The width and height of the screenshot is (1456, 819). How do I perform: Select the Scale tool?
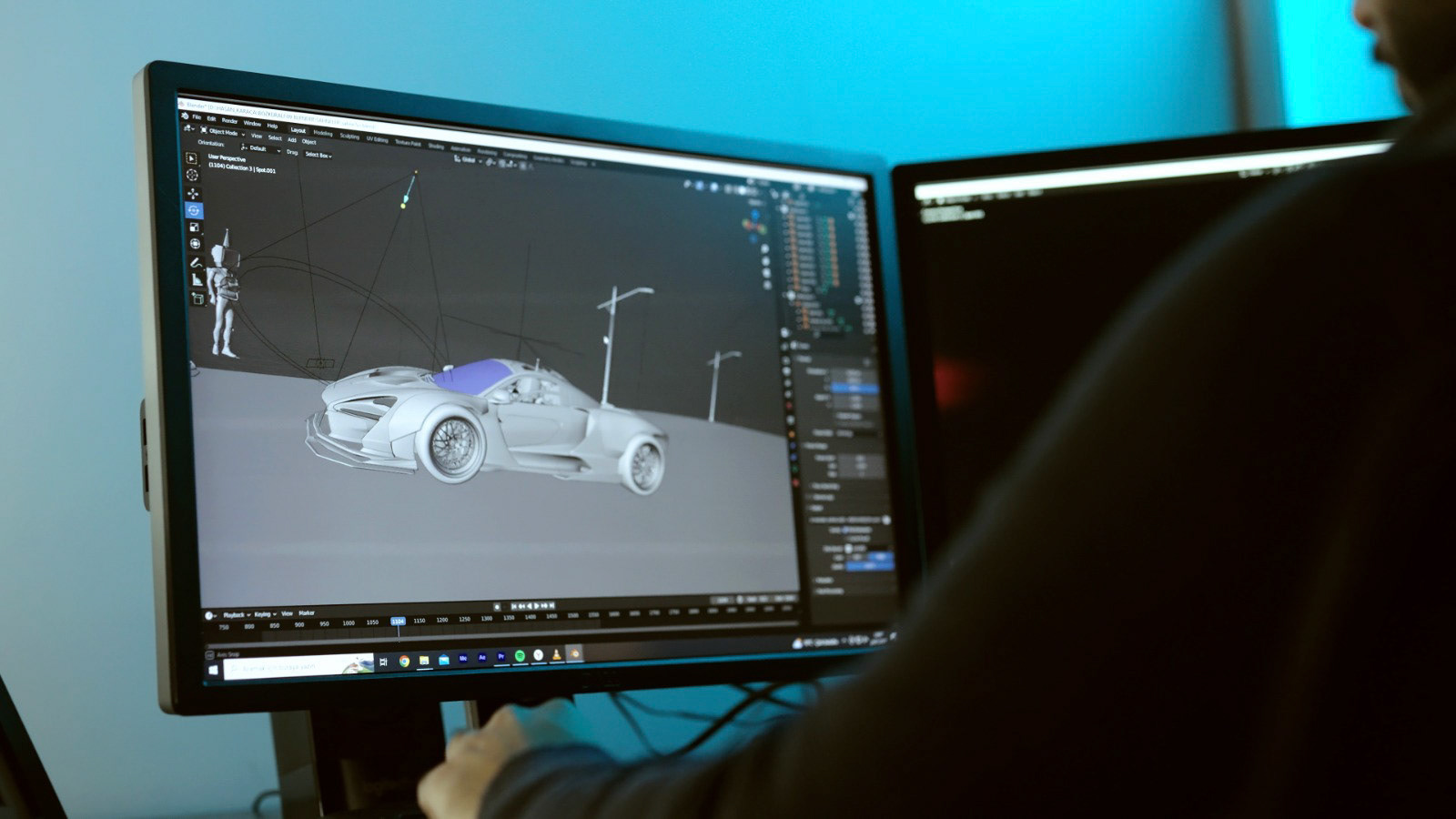coord(194,227)
